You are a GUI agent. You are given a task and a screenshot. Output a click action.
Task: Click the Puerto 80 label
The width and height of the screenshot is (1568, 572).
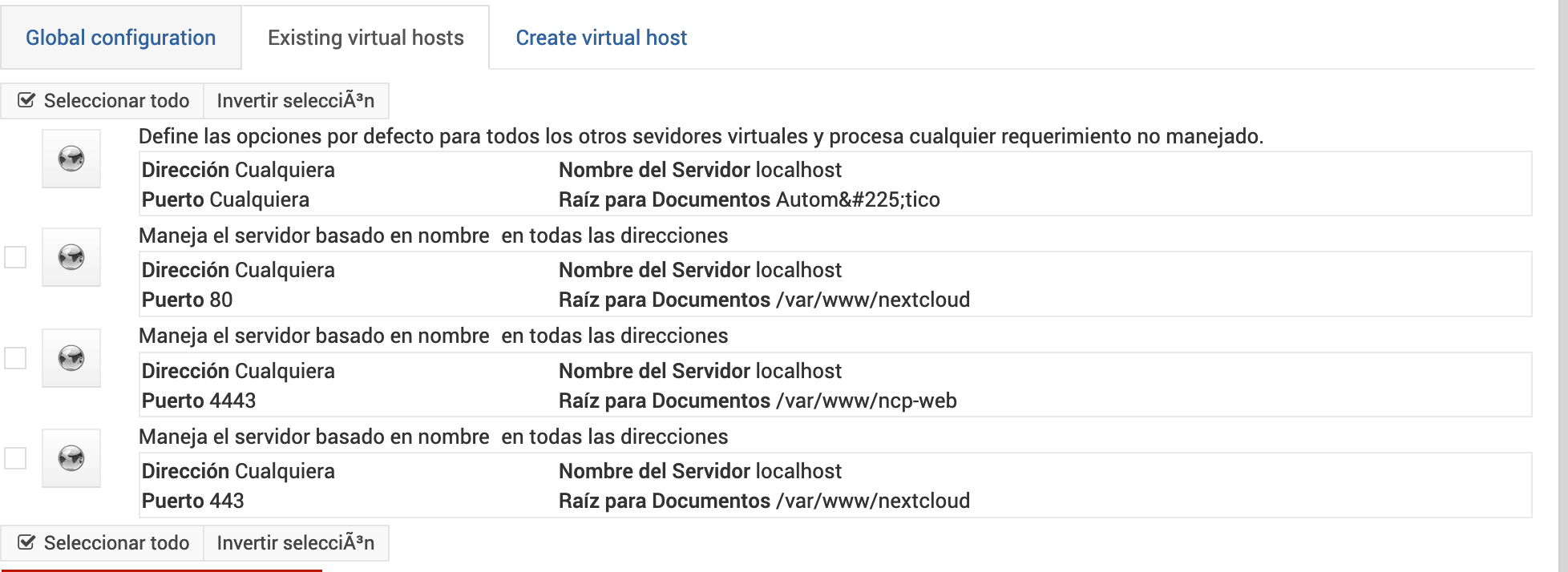[187, 300]
